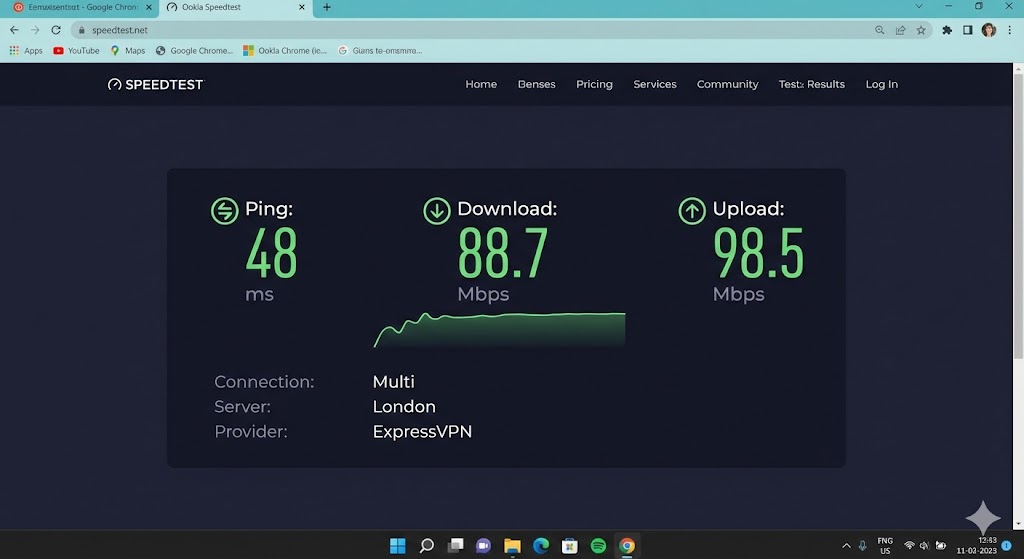Click the 48 ms ping value
Viewport: 1024px width, 559px height.
pos(272,253)
